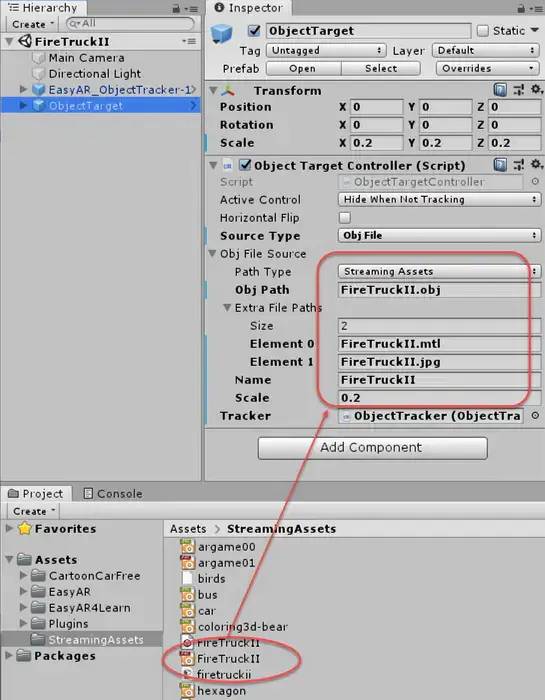Viewport: 545px width, 700px height.
Task: Open the Path Type Streaming Assets dropdown
Action: (x=440, y=271)
